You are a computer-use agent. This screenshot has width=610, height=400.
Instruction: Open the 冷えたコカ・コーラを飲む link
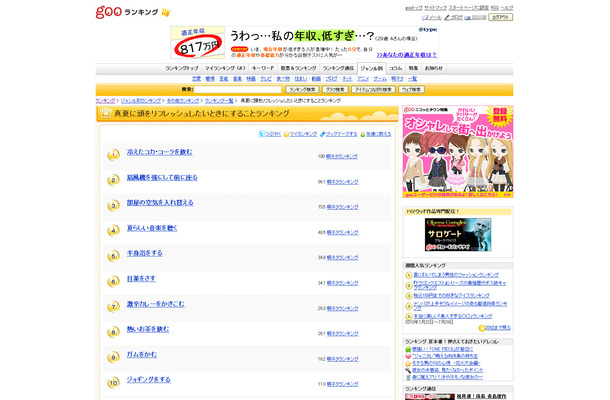point(160,152)
